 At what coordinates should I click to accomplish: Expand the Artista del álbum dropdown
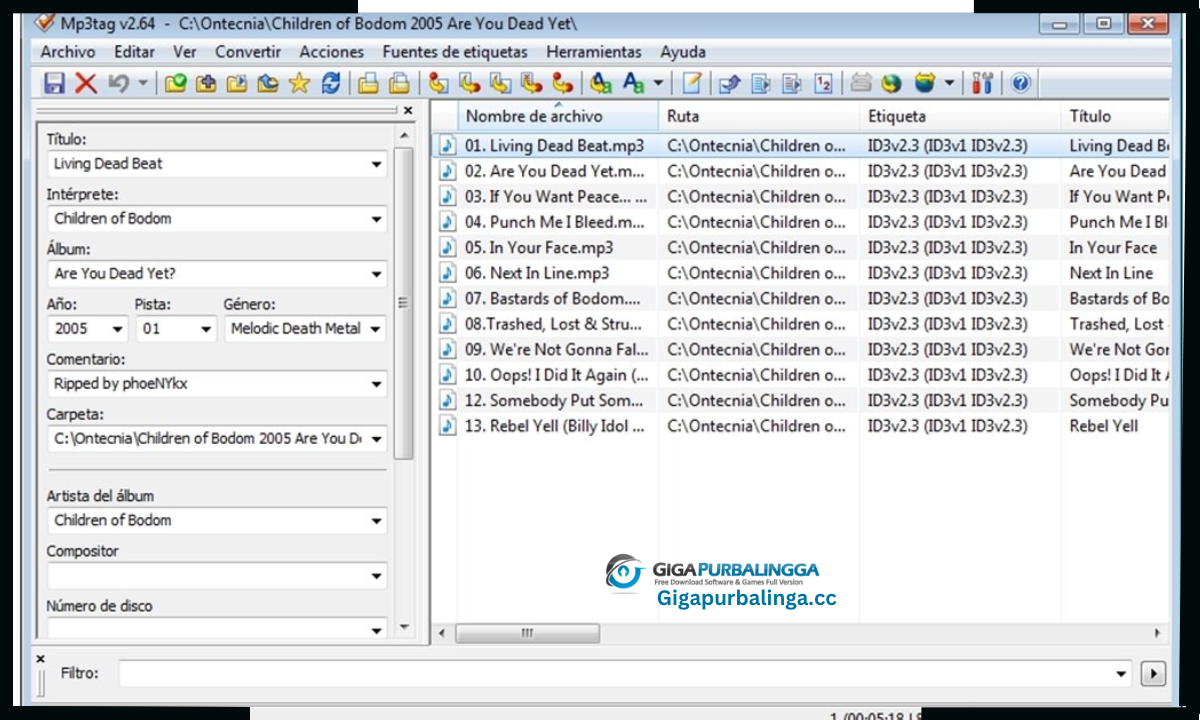377,521
